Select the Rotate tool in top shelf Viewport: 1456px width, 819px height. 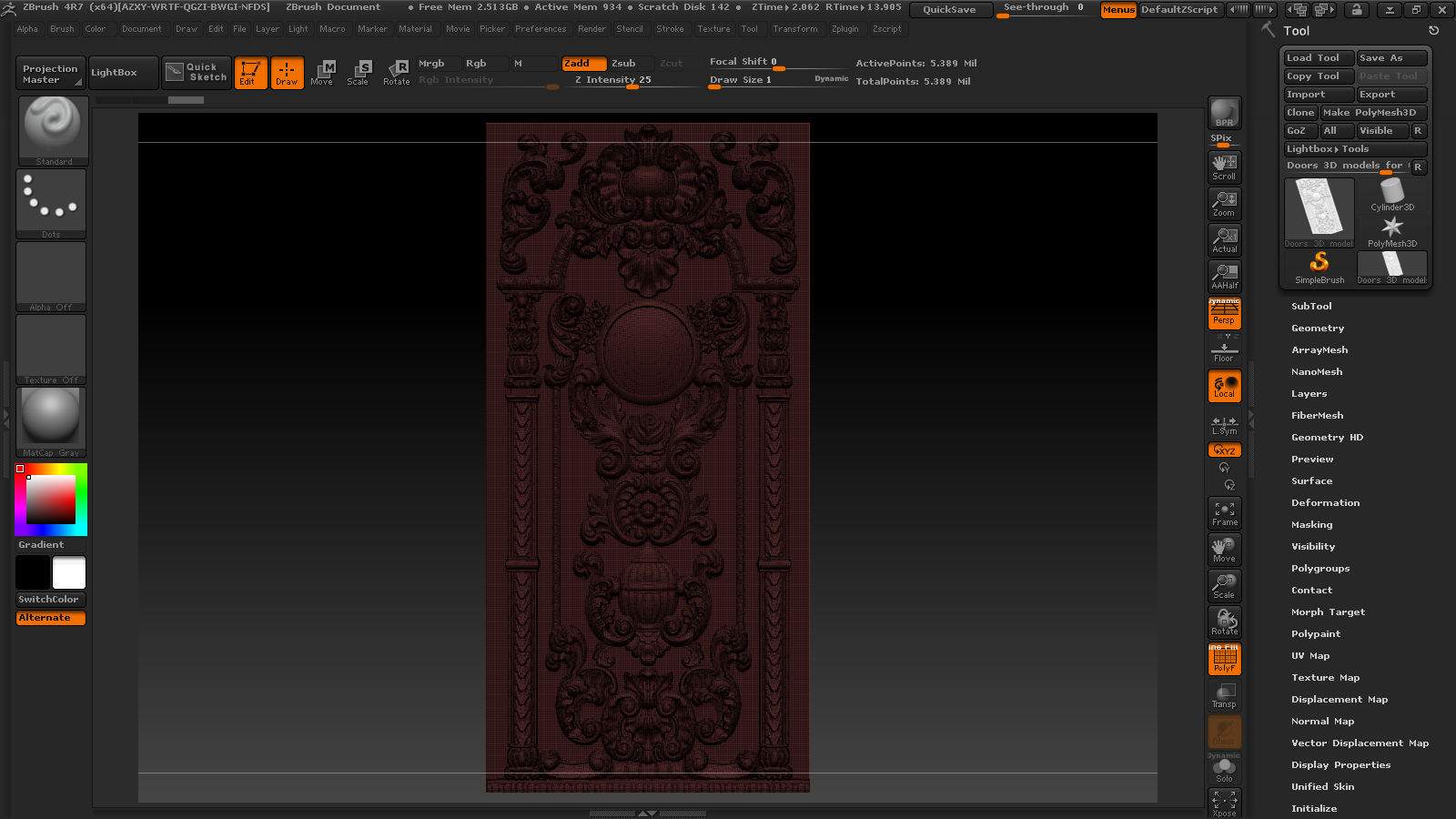396,72
